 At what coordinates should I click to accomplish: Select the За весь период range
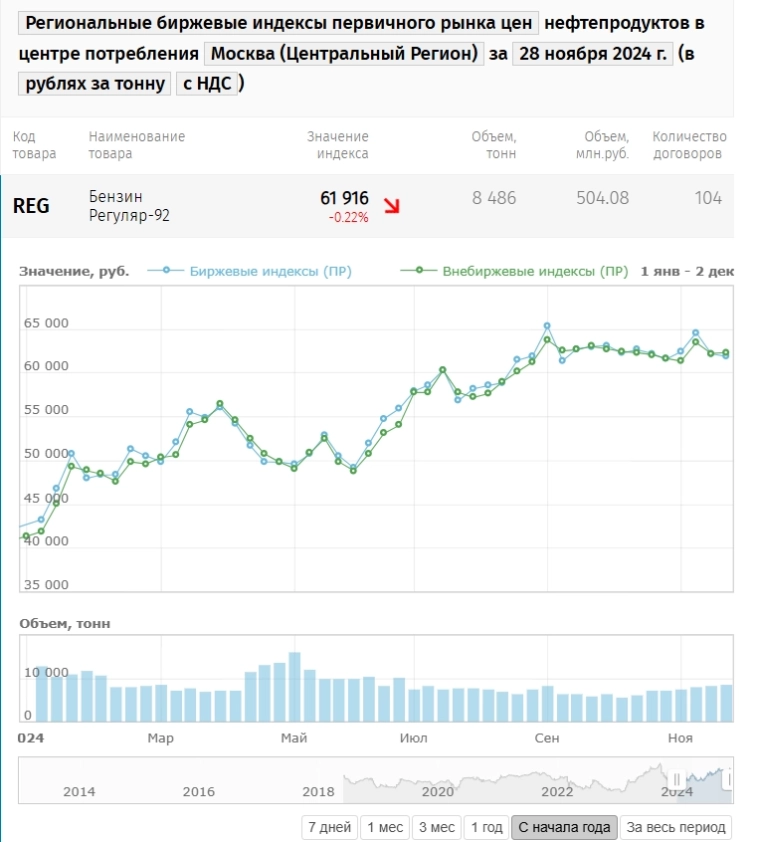pyautogui.click(x=675, y=828)
